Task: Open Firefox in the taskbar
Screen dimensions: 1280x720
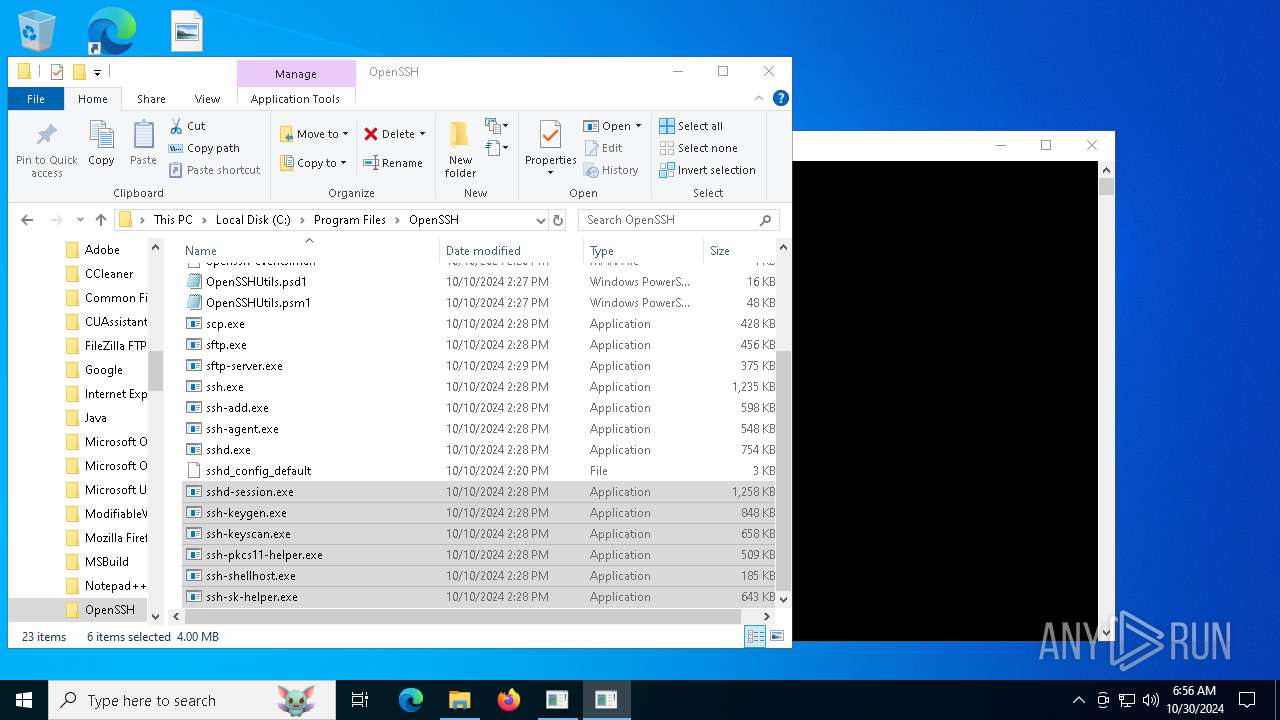Action: point(509,700)
